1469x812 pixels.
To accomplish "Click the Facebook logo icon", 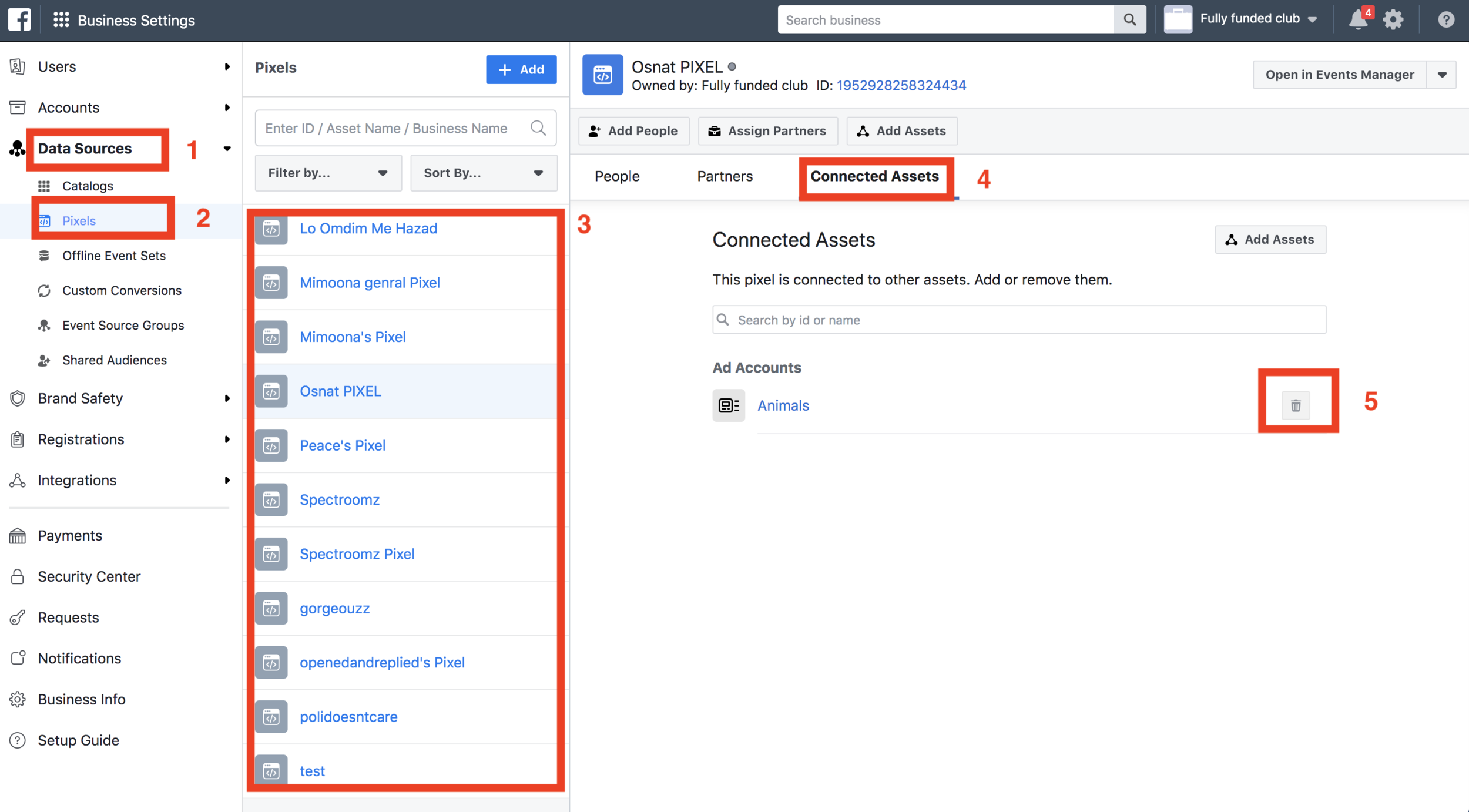I will point(19,20).
